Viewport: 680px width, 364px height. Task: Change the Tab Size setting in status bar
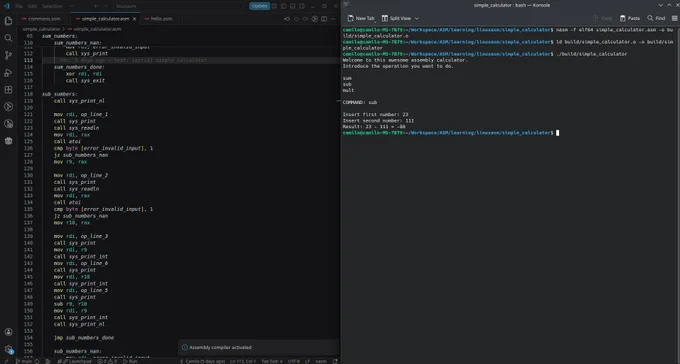(x=272, y=361)
